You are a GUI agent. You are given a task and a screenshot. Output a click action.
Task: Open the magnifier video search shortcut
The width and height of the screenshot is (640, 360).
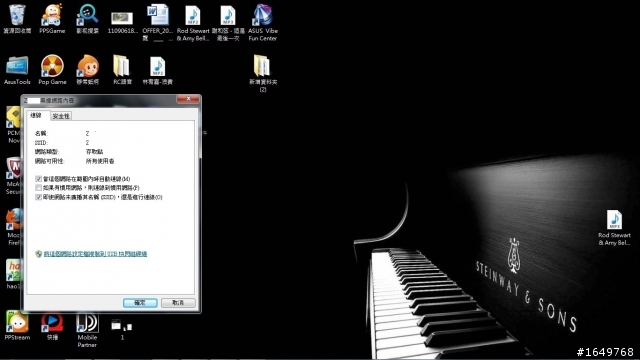coord(87,19)
